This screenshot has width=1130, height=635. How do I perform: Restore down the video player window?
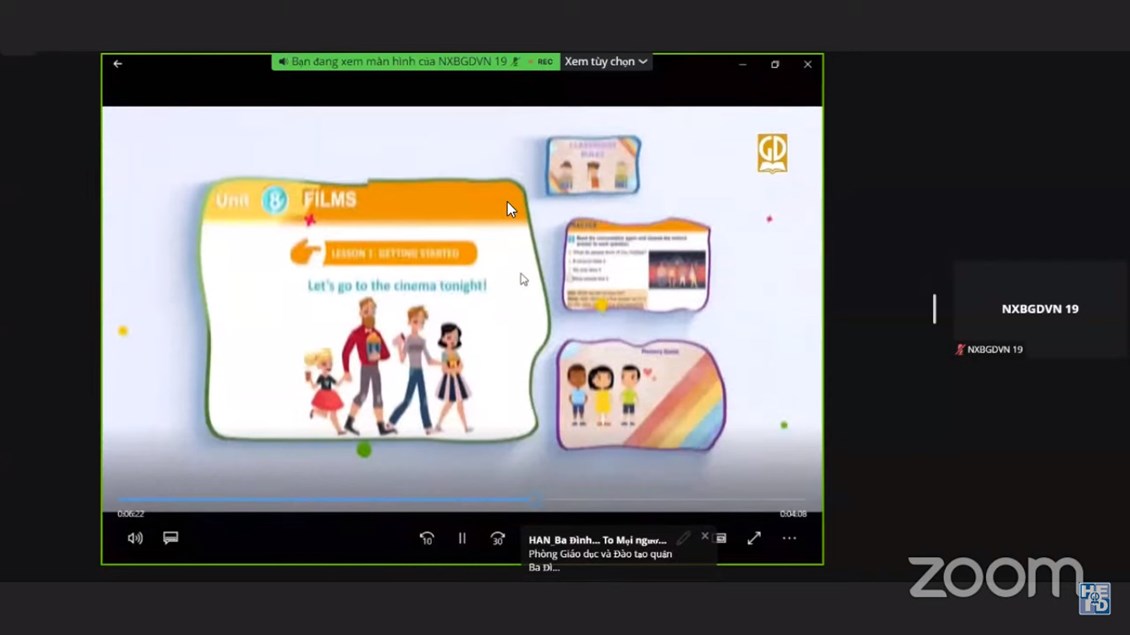tap(775, 64)
